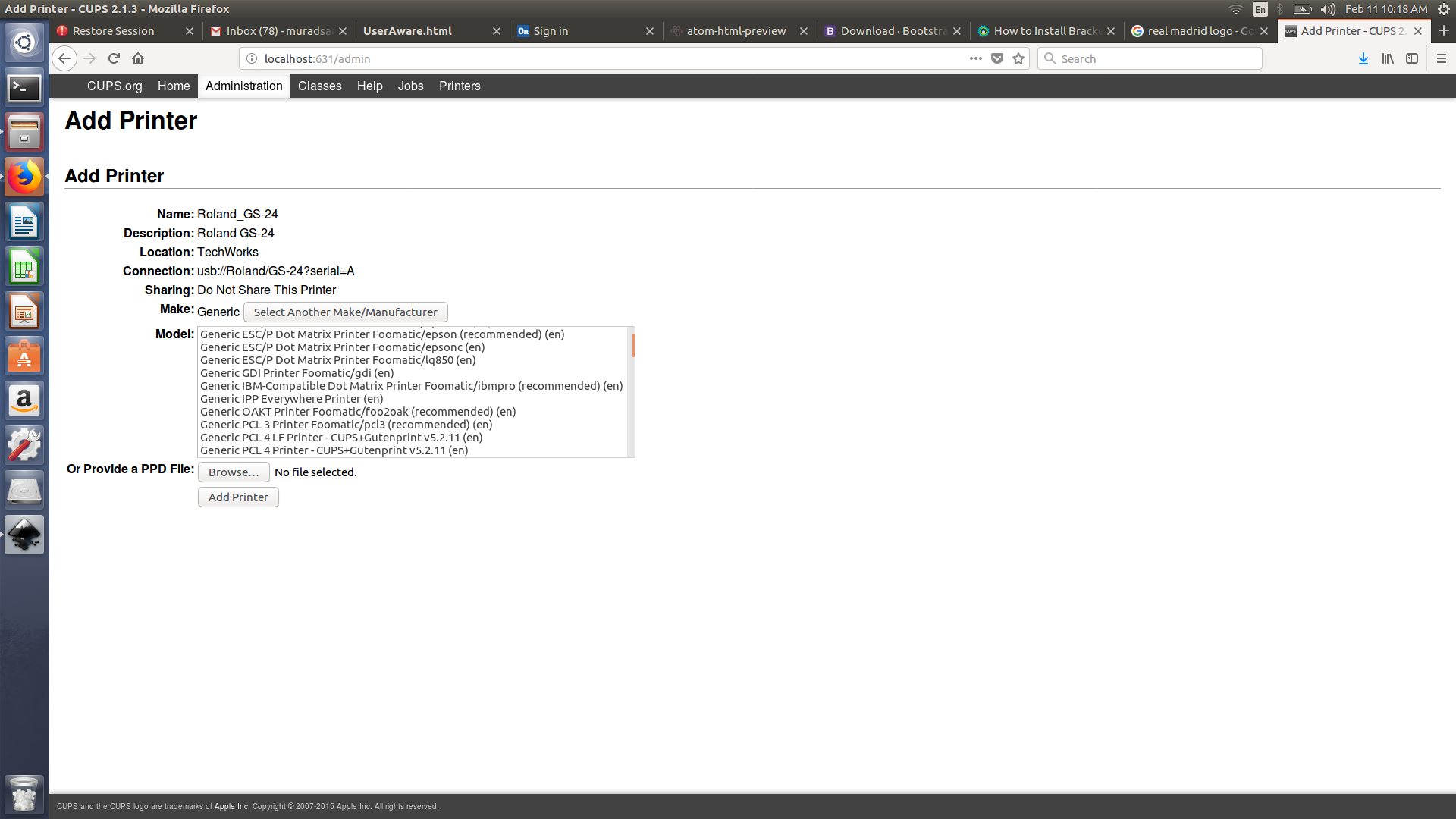
Task: Launch Terminal from the dock
Action: point(24,89)
